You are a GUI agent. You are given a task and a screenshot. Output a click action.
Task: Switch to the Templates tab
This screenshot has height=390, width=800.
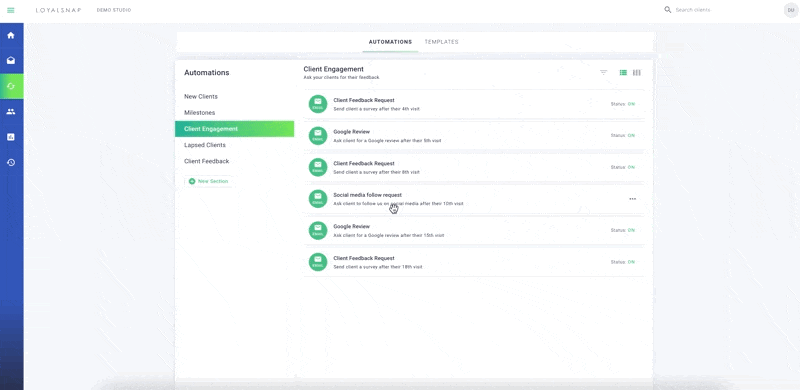point(441,42)
